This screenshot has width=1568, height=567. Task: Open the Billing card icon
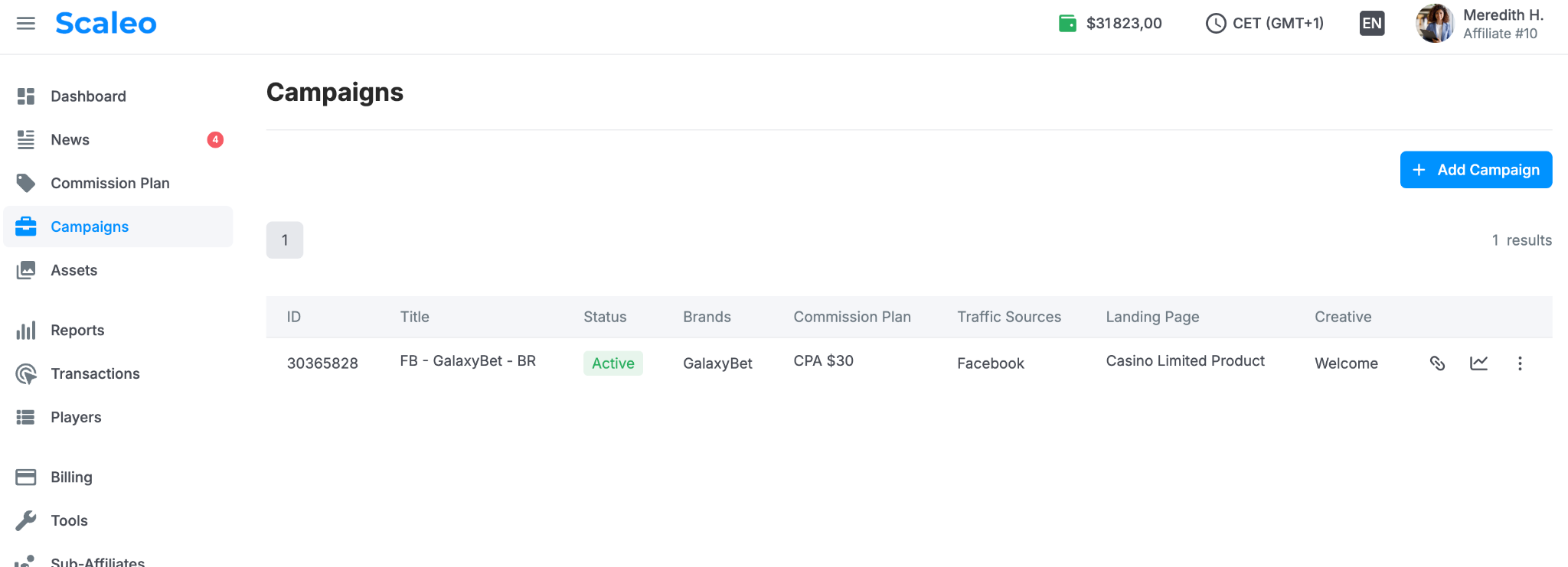[26, 477]
